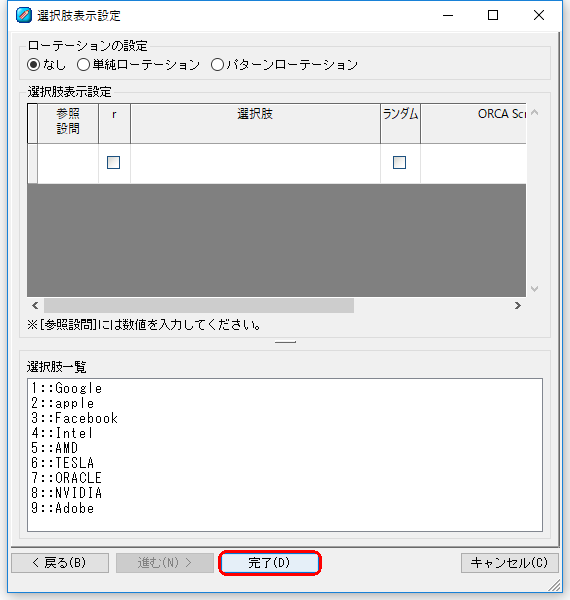The width and height of the screenshot is (570, 600).
Task: Click the horizontal scrollbar thumb
Action: [199, 305]
